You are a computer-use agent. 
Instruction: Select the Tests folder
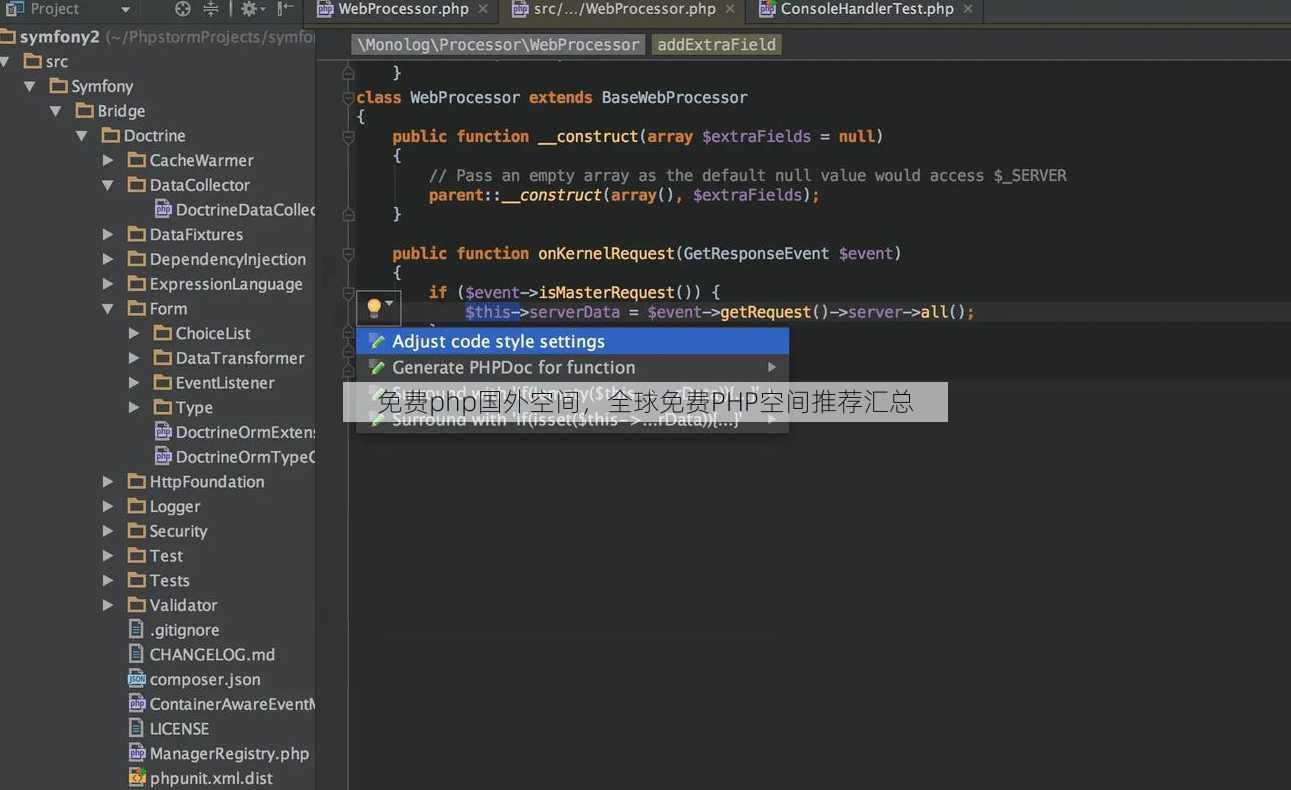click(169, 580)
